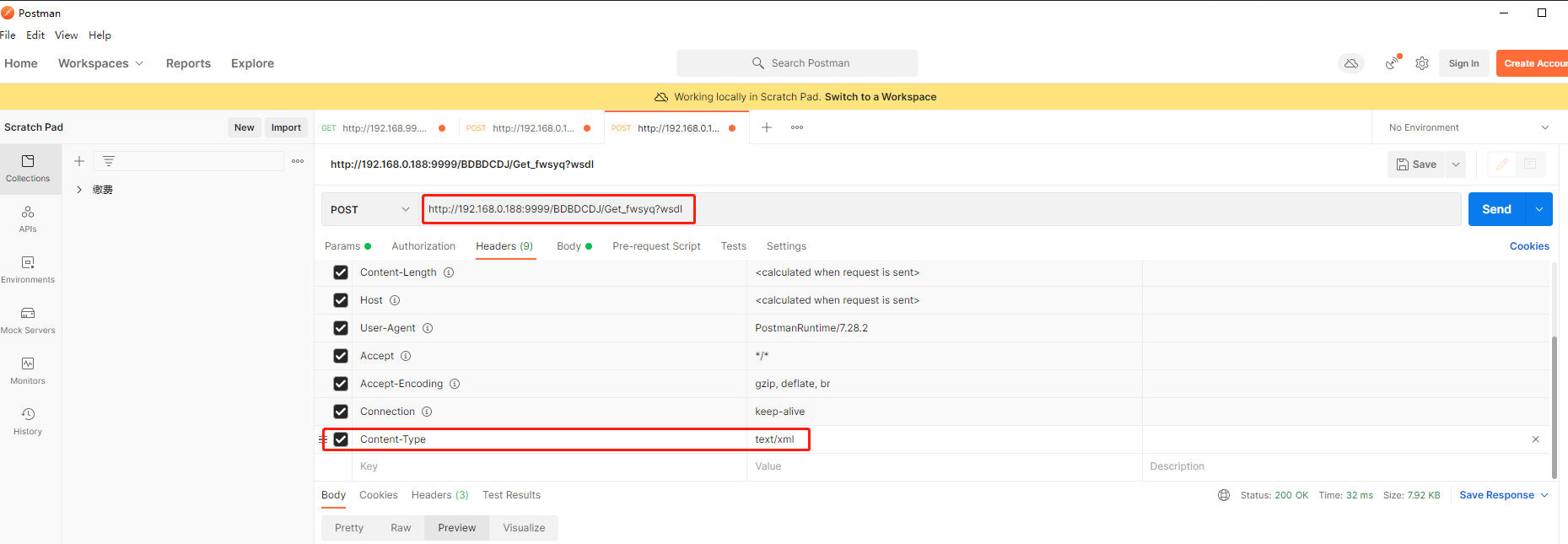Image resolution: width=1568 pixels, height=544 pixels.
Task: Uncheck the Accept header checkbox
Action: click(341, 356)
